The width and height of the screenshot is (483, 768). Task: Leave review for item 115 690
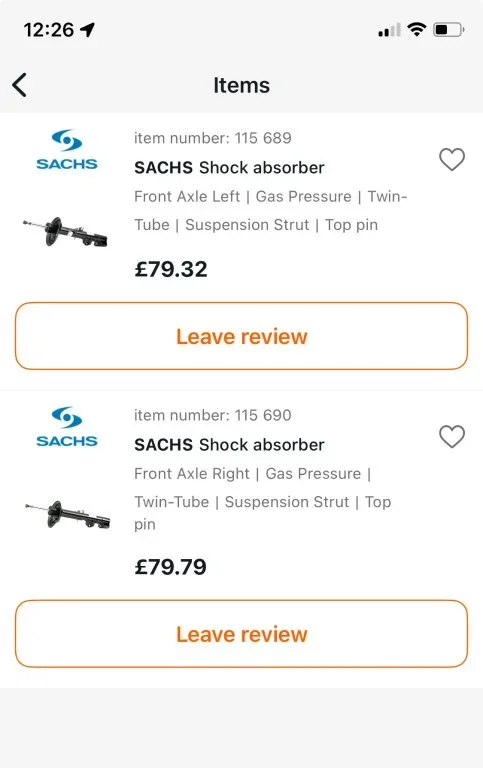(x=242, y=634)
